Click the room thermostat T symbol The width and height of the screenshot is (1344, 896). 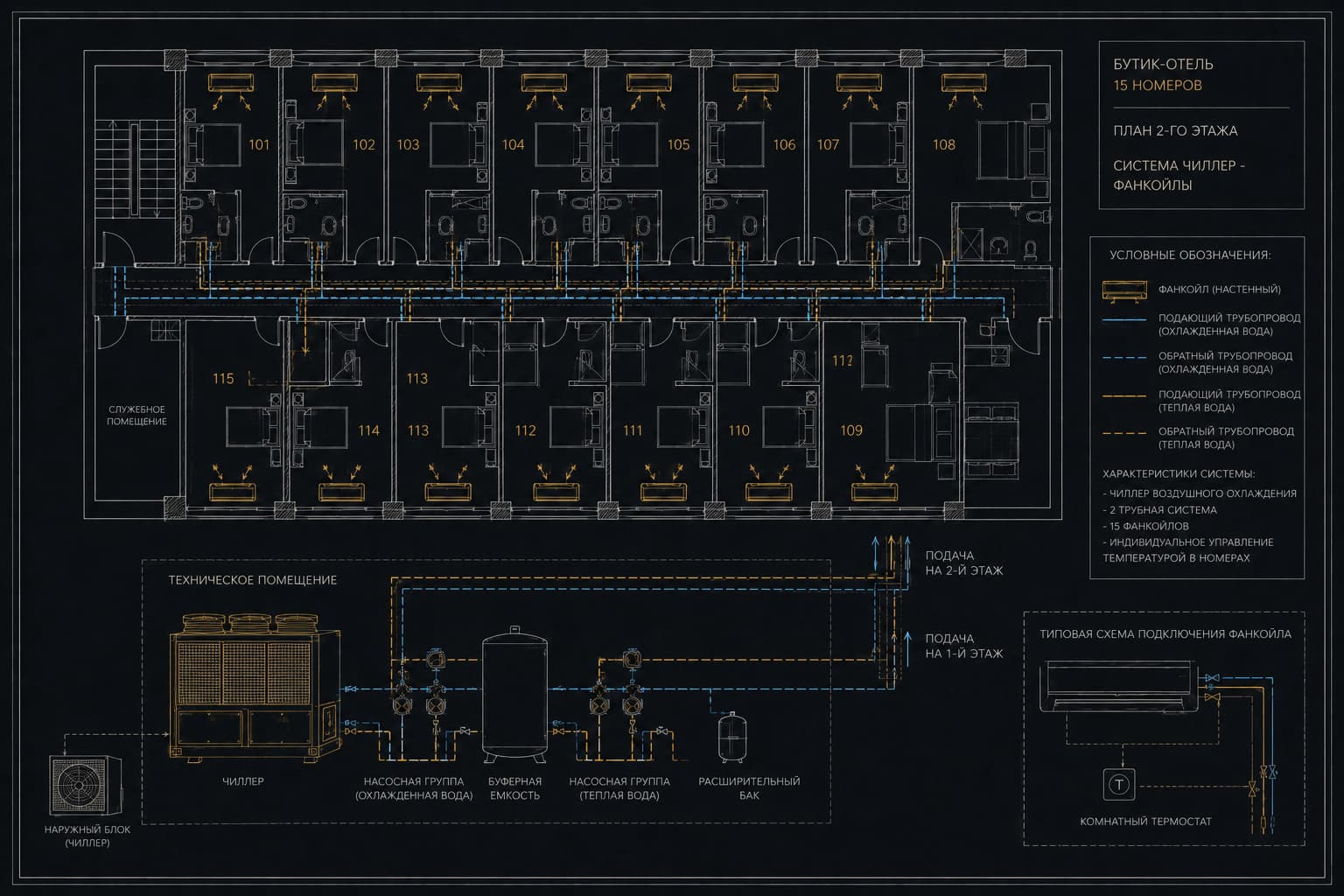pos(1118,784)
